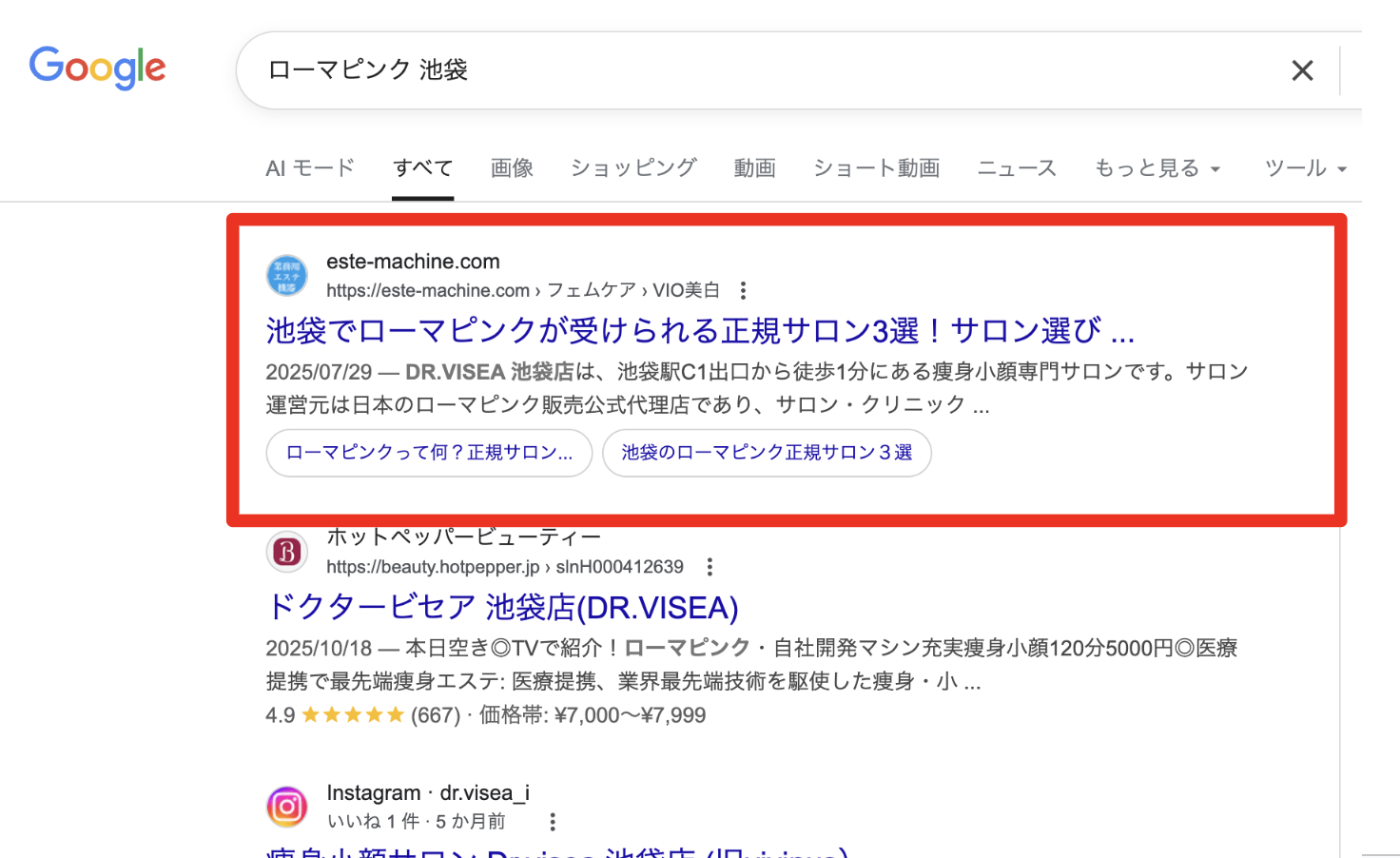Clear the search box with X icon
This screenshot has height=858, width=1400.
point(1302,70)
